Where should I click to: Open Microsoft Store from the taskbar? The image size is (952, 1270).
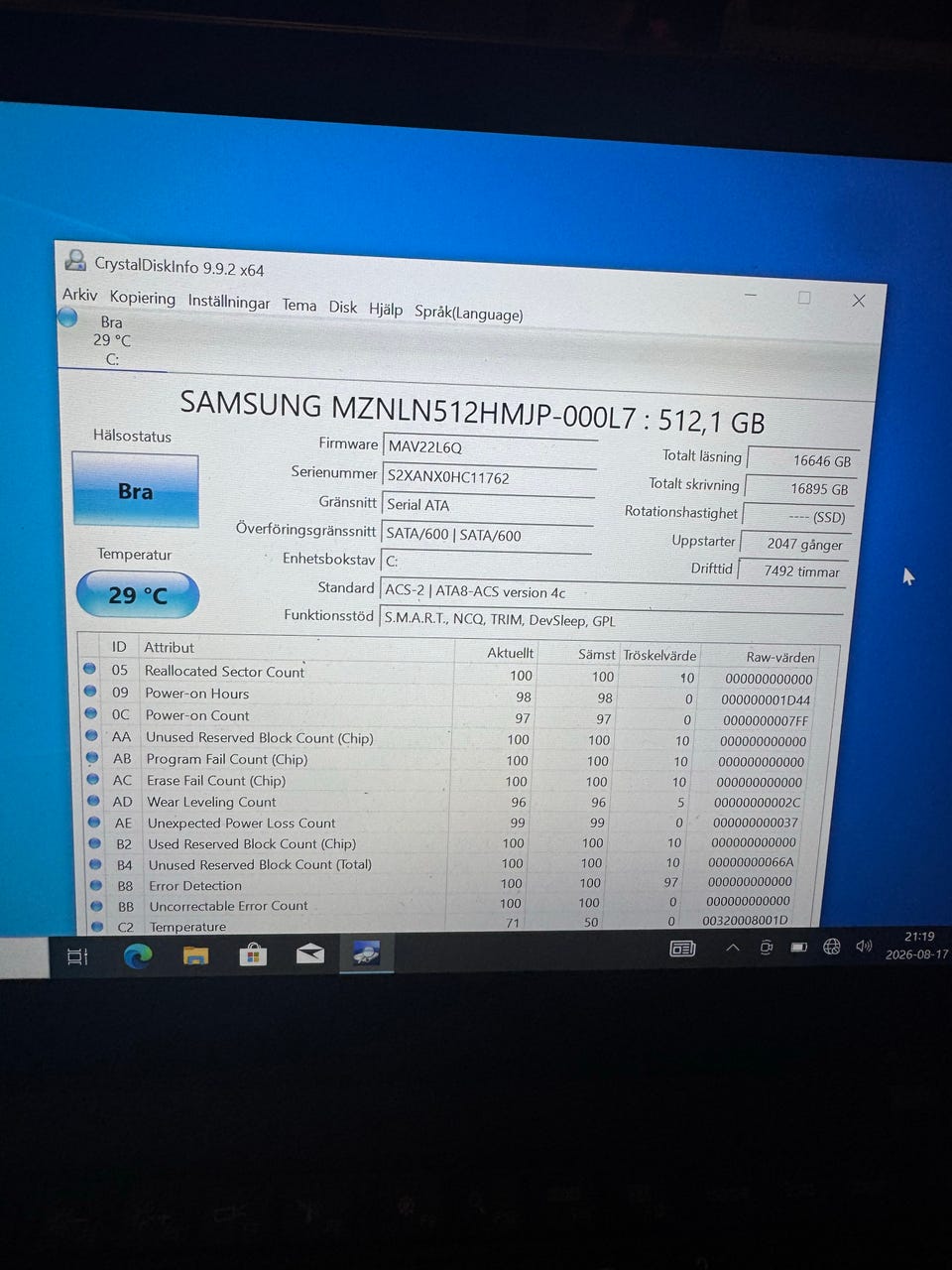pyautogui.click(x=253, y=954)
